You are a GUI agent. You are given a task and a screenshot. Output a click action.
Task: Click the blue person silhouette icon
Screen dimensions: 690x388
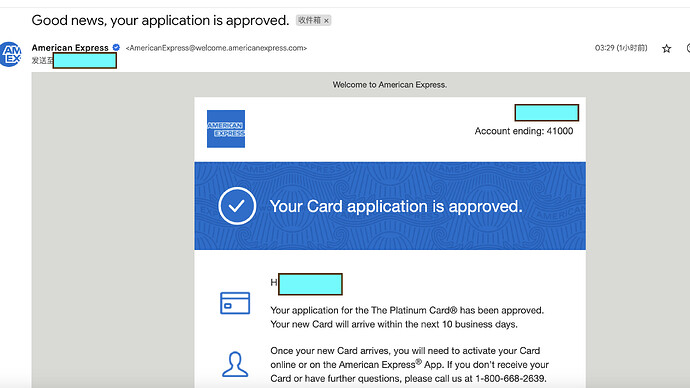pos(235,364)
